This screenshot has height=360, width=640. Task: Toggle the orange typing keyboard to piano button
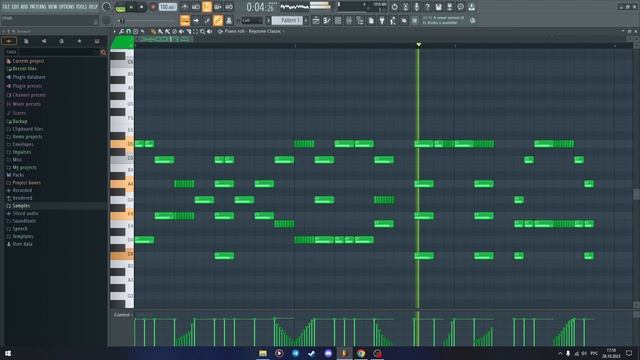click(185, 20)
